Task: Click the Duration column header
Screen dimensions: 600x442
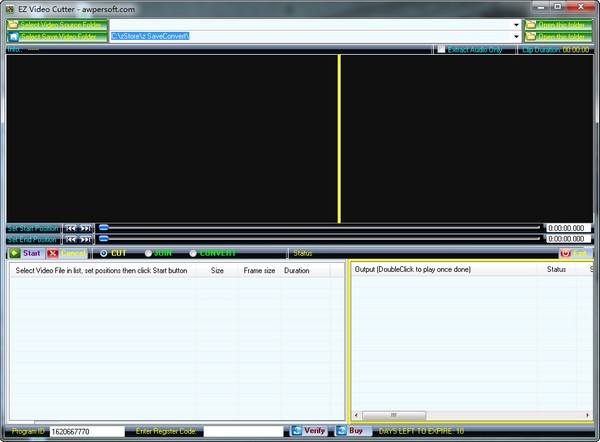Action: (305, 271)
